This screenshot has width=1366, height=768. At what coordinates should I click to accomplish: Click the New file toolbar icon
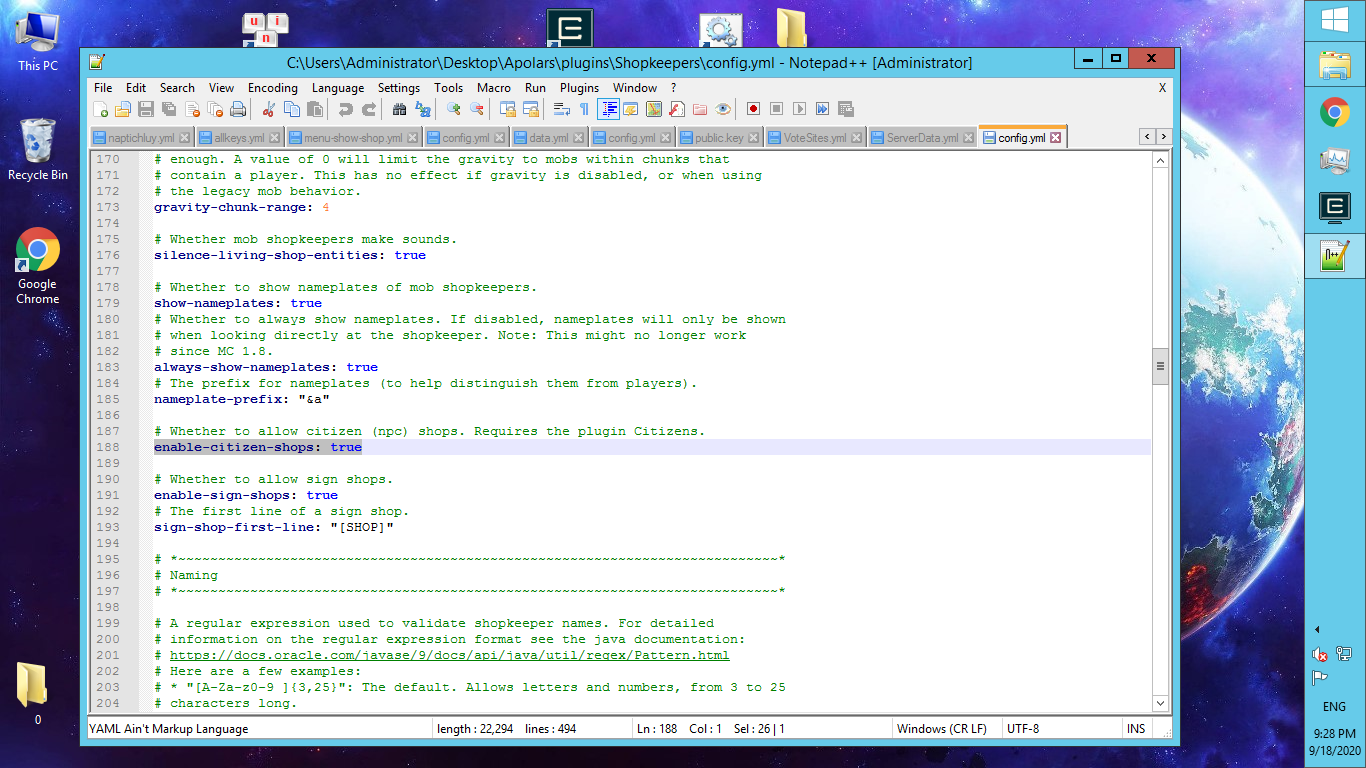pos(100,109)
